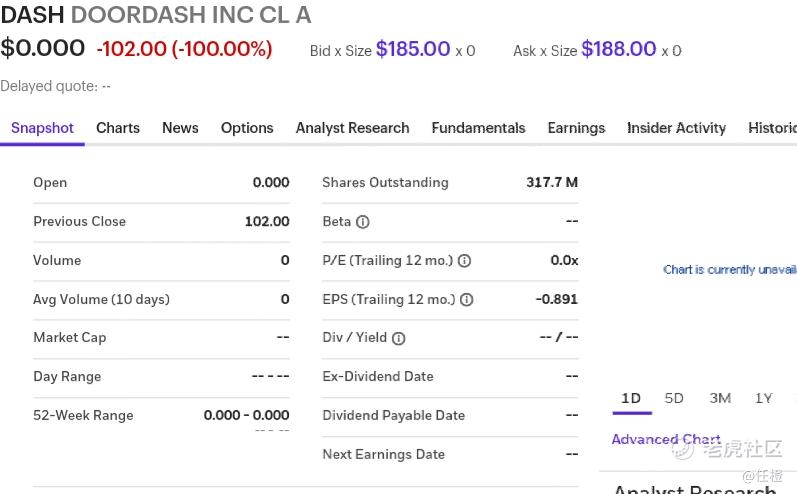Click the info icon next to P/E
The image size is (797, 494).
pyautogui.click(x=464, y=261)
